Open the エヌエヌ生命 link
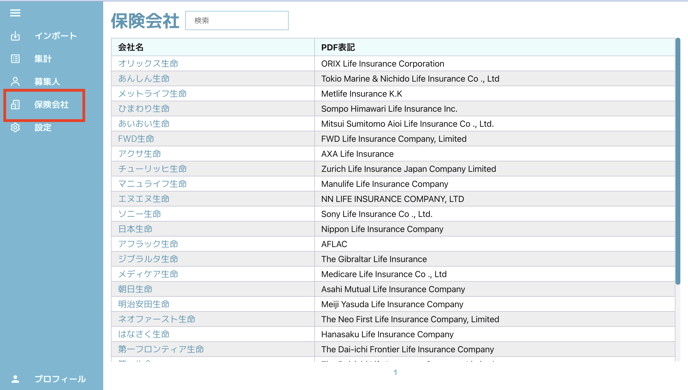688x390 pixels. pyautogui.click(x=143, y=199)
